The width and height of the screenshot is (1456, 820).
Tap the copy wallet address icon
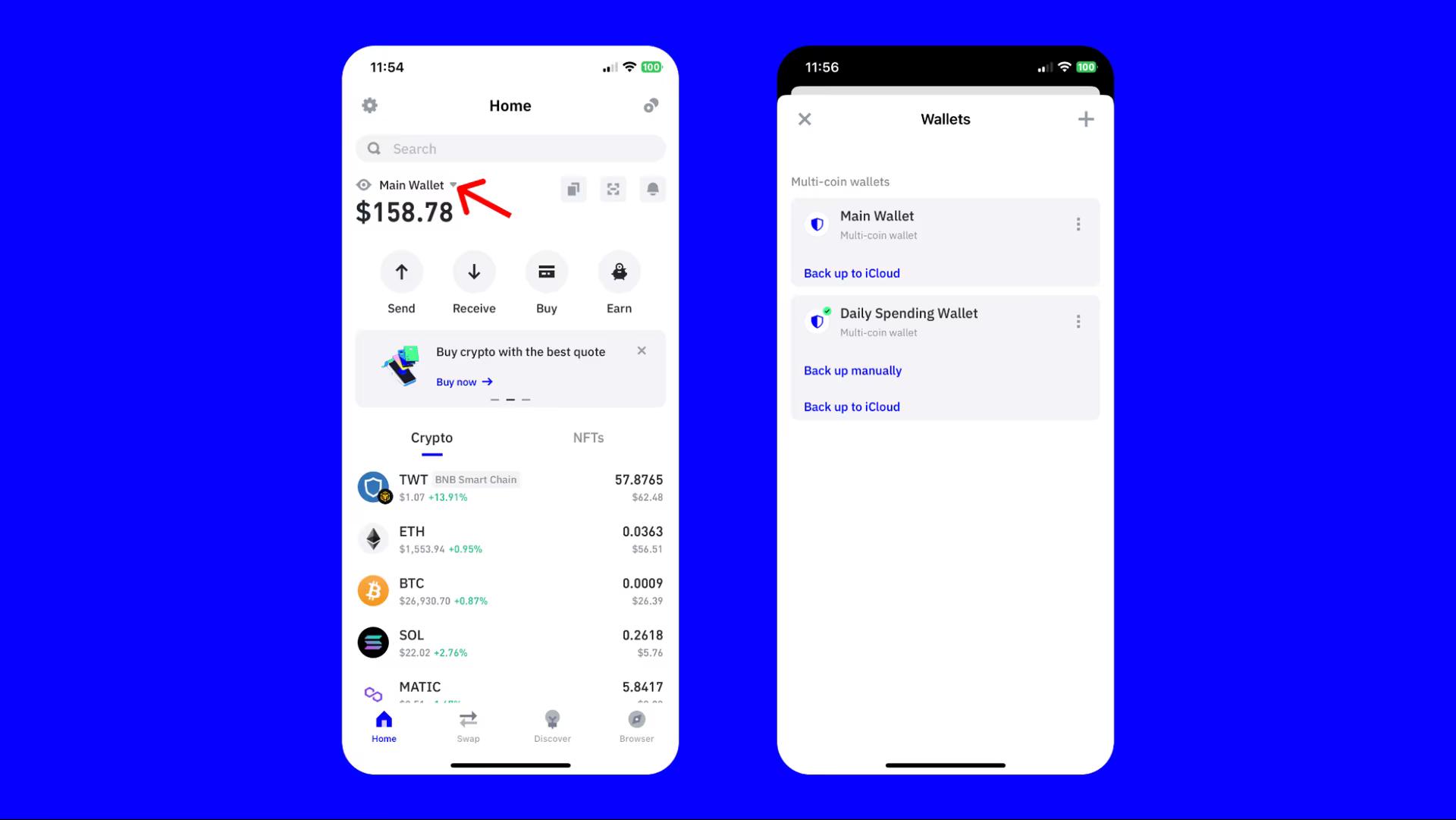573,189
